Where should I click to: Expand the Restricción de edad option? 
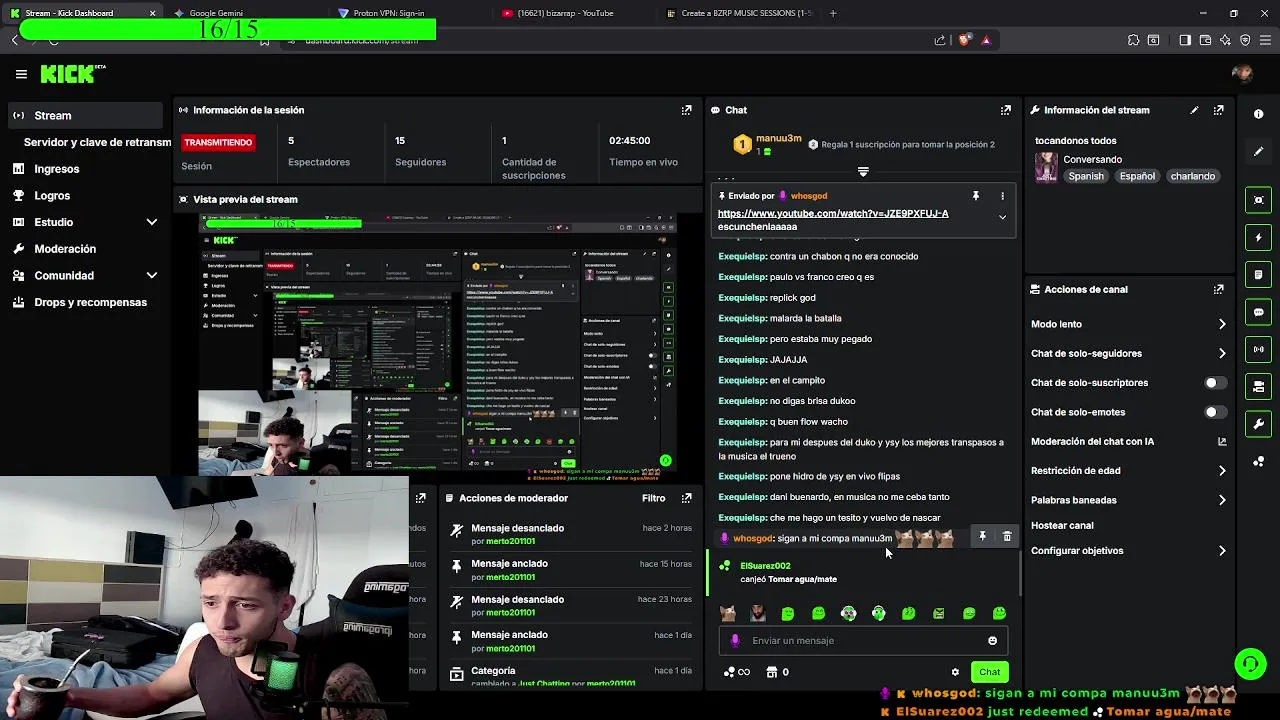click(1222, 470)
